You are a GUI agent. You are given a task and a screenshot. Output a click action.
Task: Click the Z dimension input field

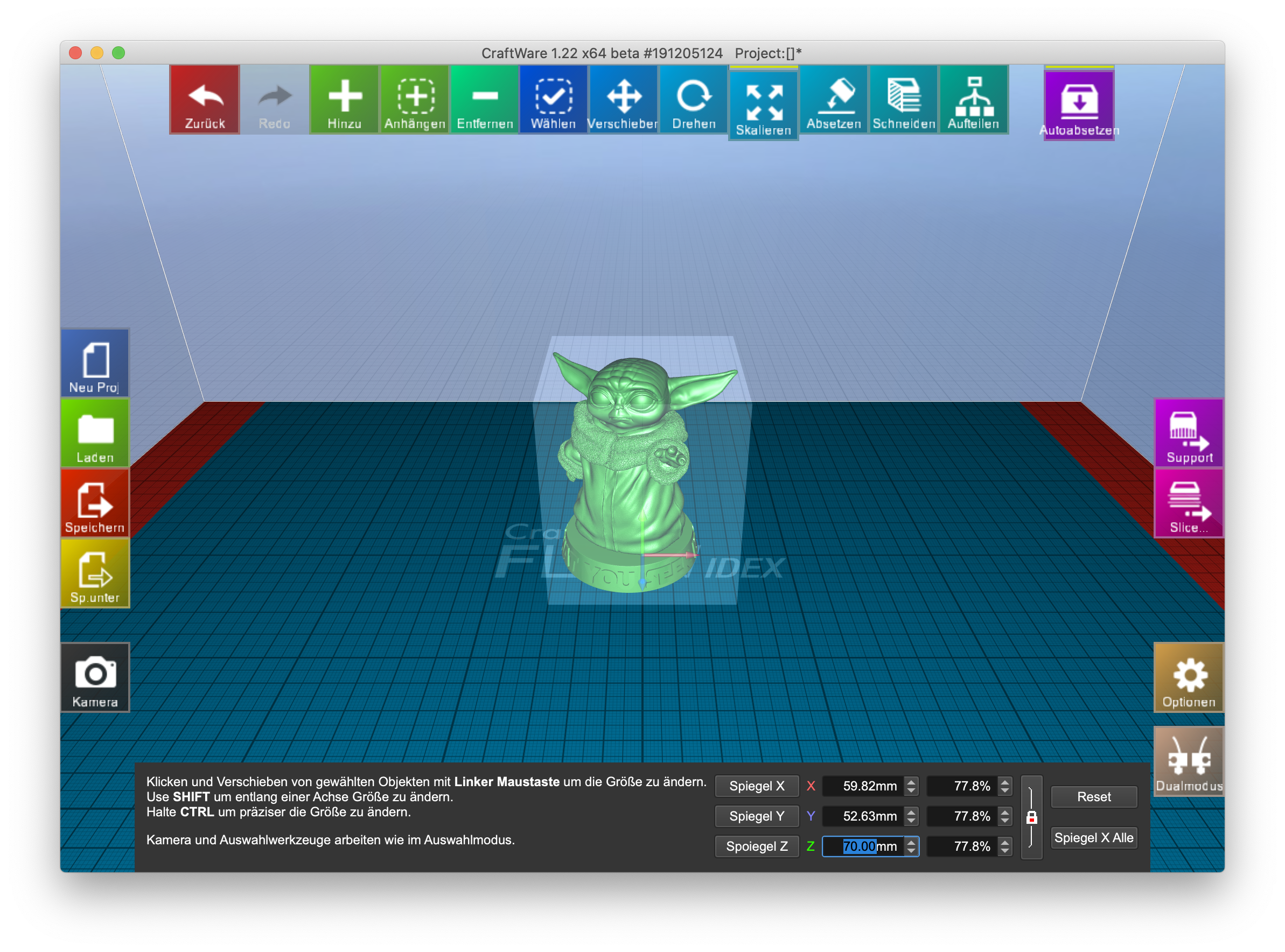[x=864, y=846]
